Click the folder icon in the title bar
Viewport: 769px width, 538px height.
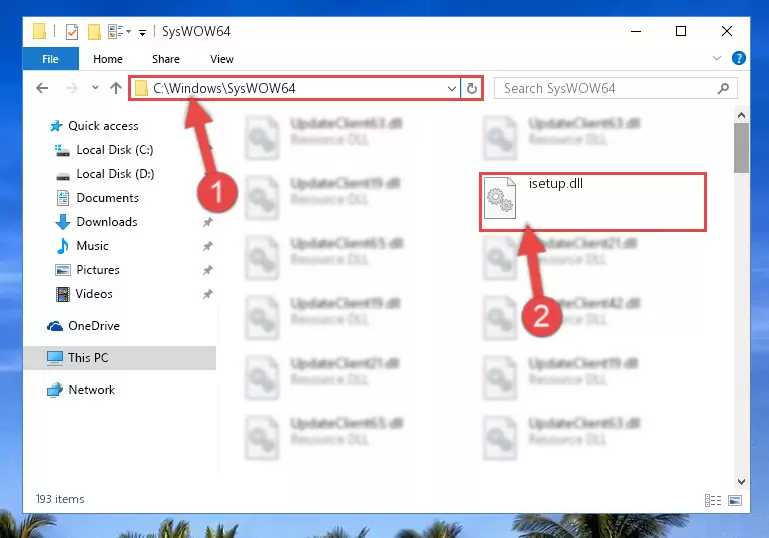[40, 31]
